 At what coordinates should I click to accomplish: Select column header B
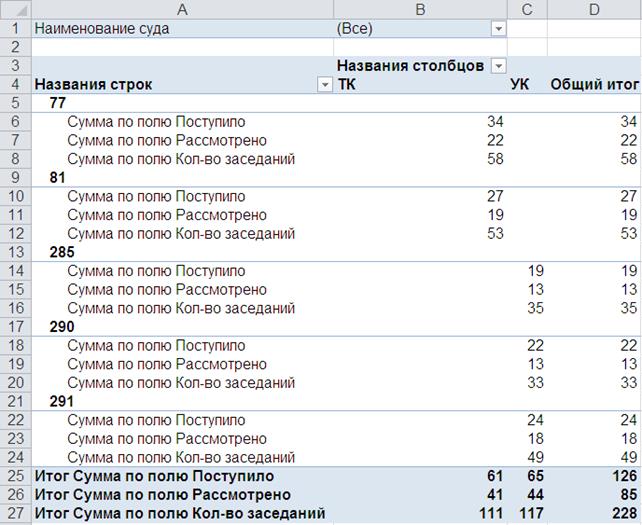point(420,9)
